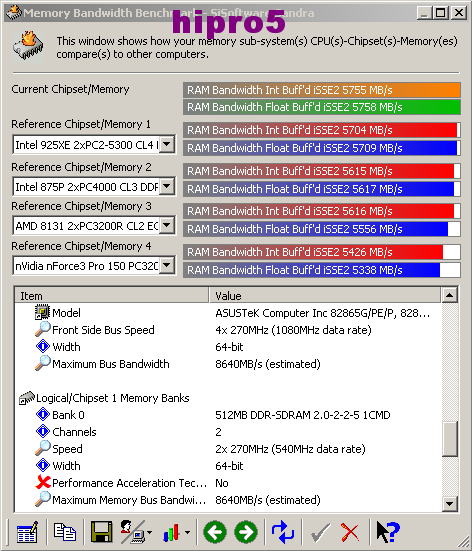Viewport: 472px width, 551px height.
Task: Click current orange Int bandwidth 5755 MB/s bar
Action: pyautogui.click(x=322, y=90)
